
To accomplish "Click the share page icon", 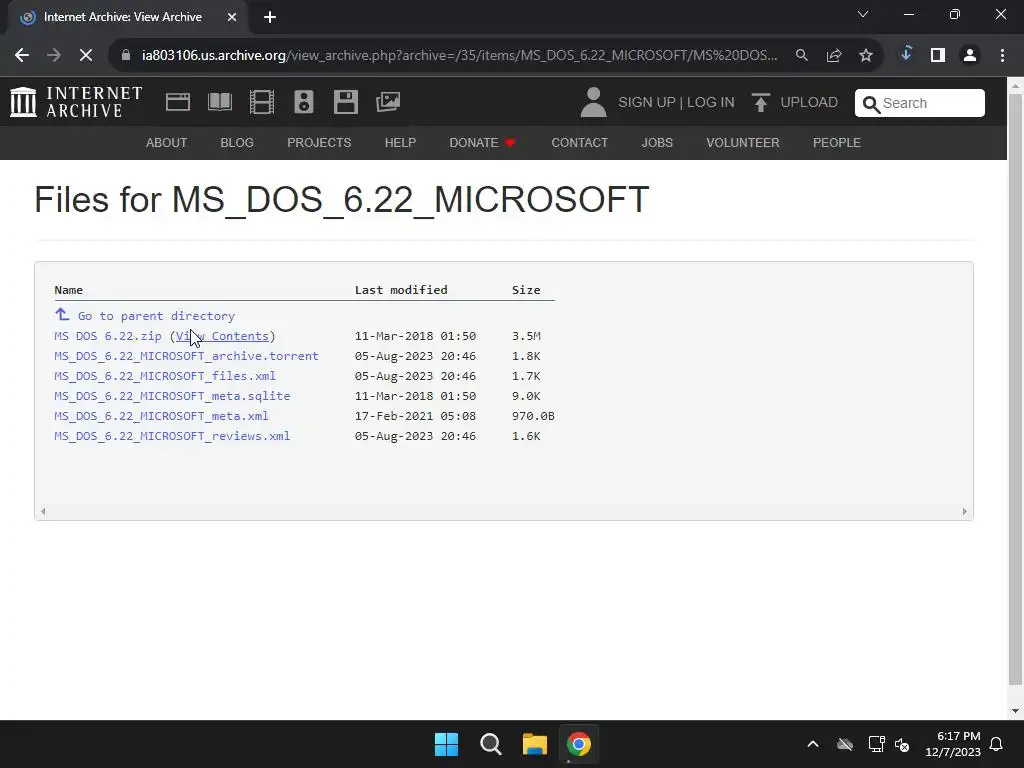I will pos(833,56).
